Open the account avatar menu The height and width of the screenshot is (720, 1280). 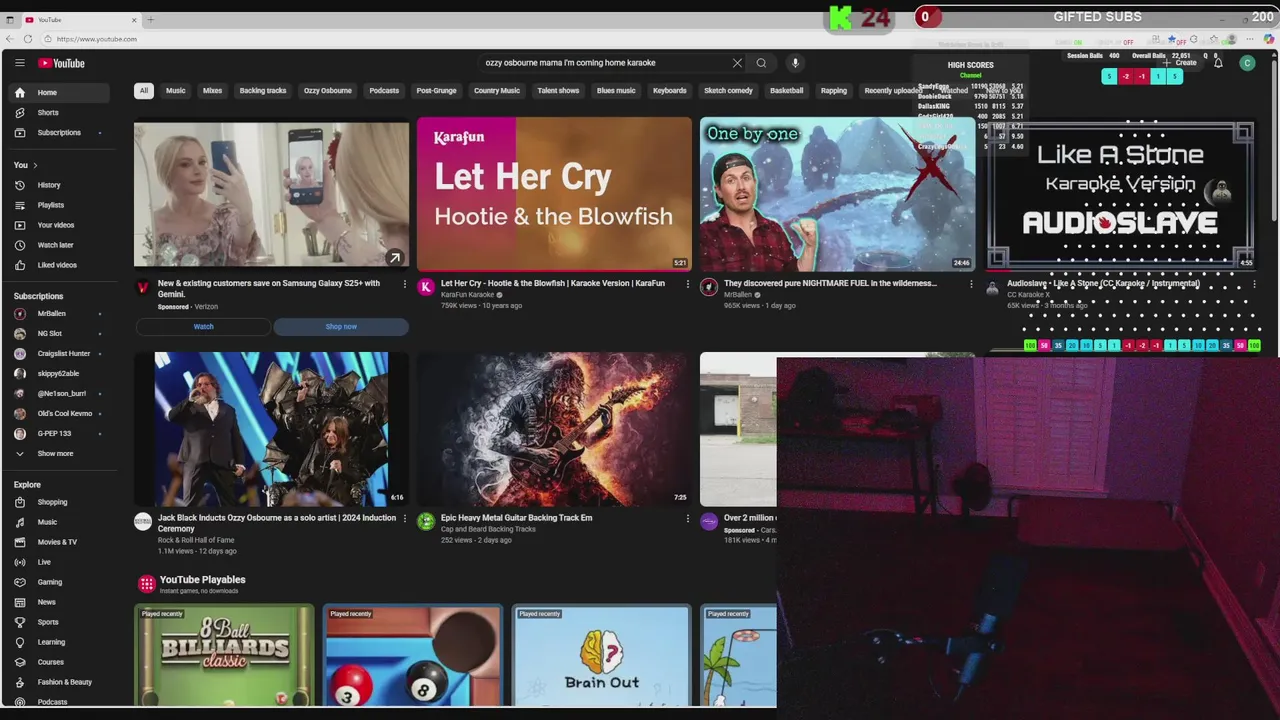[x=1247, y=63]
